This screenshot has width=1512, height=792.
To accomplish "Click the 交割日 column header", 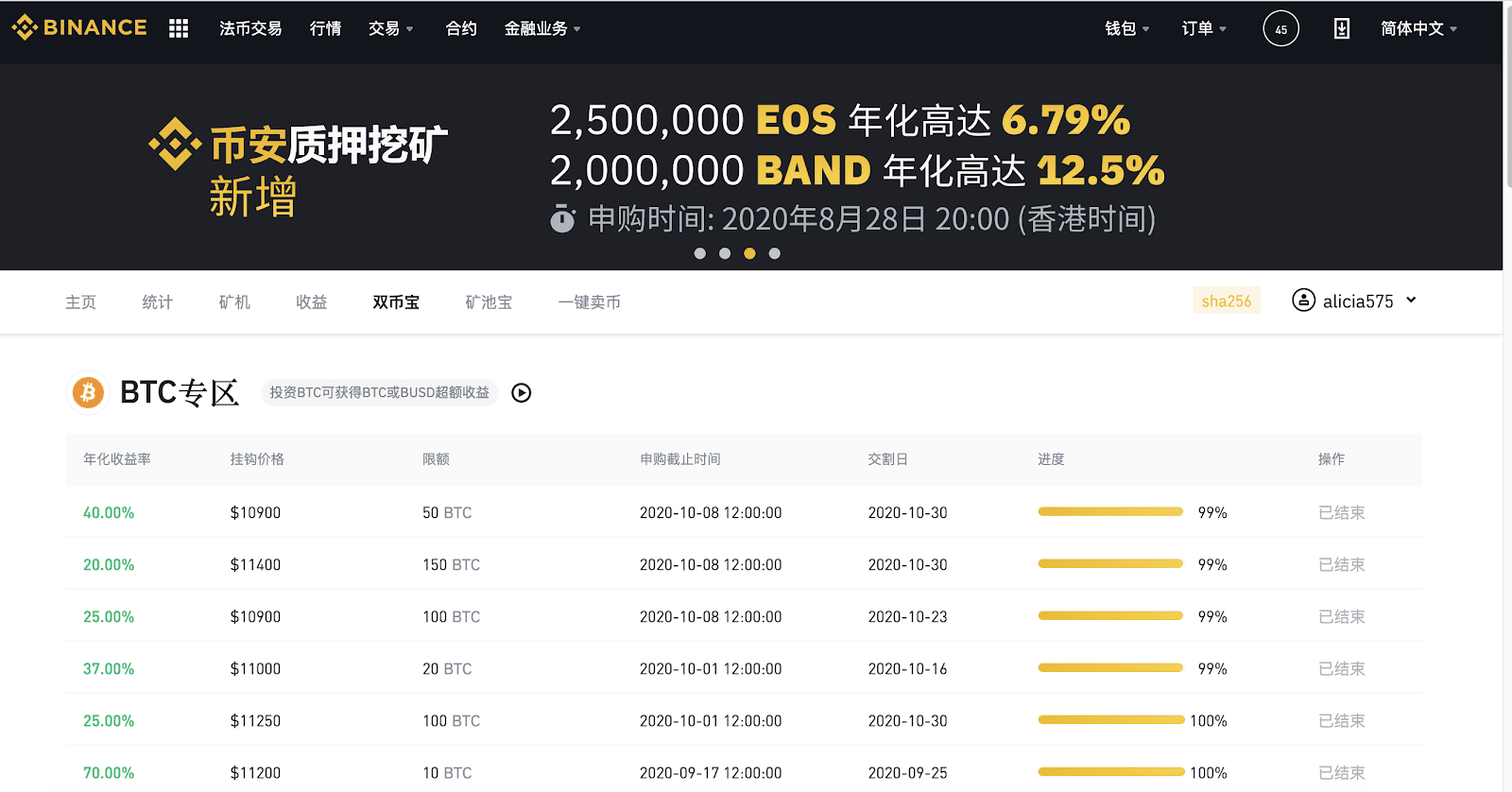I will (888, 459).
